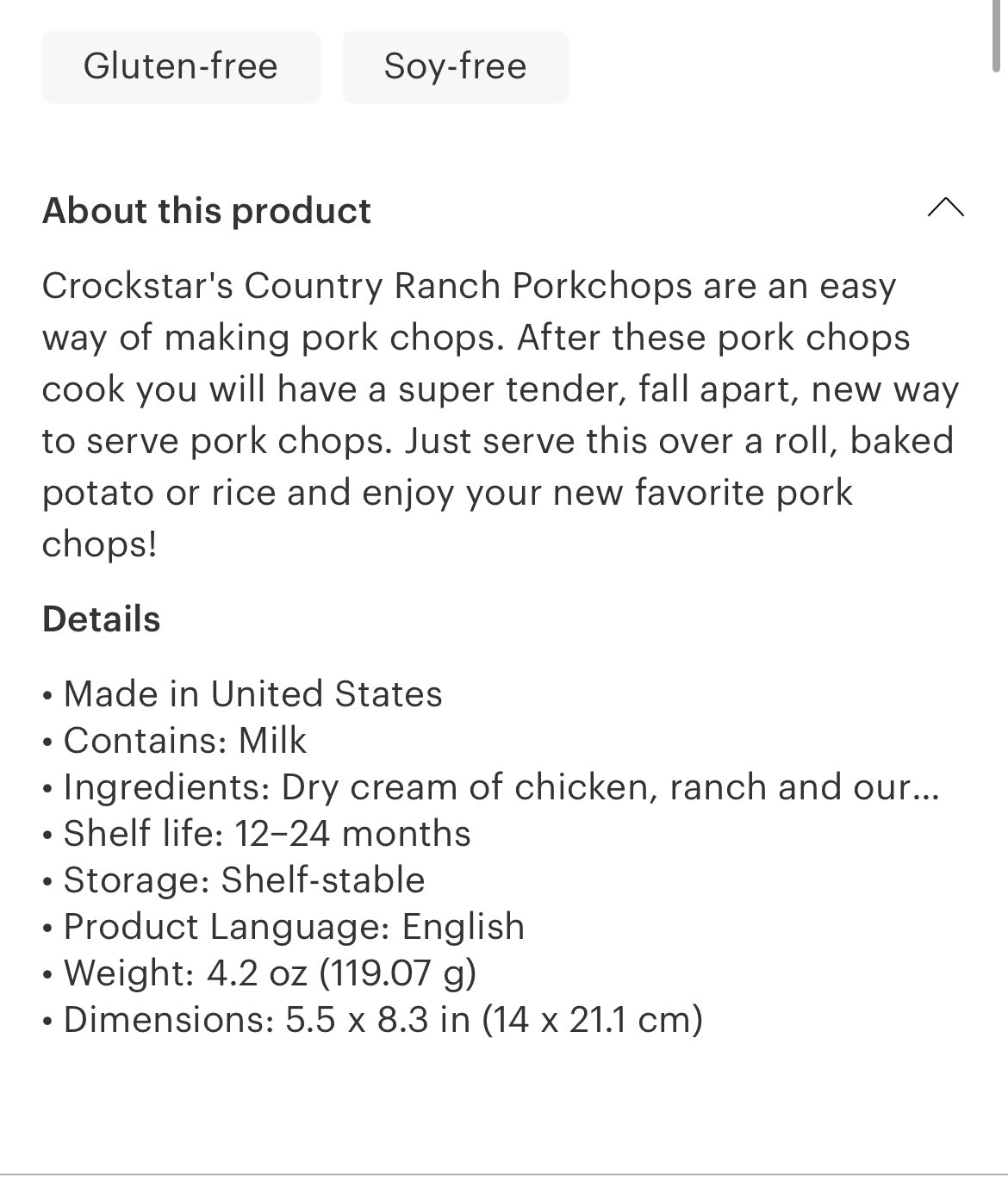Click the Contains: Milk allergen line
Screen dimensions: 1008x1187
[x=184, y=741]
